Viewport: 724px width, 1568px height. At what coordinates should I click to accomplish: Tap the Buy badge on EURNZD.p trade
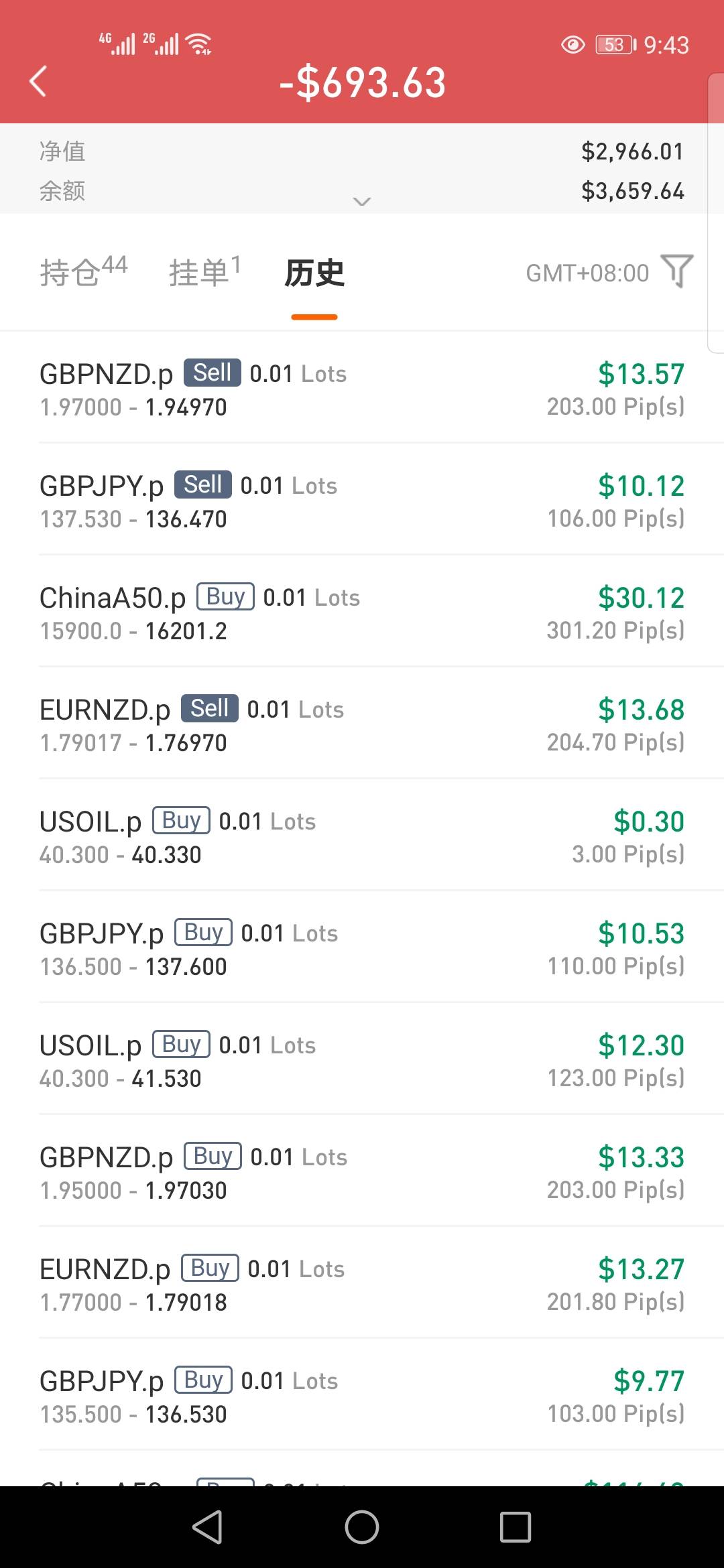coord(210,1268)
